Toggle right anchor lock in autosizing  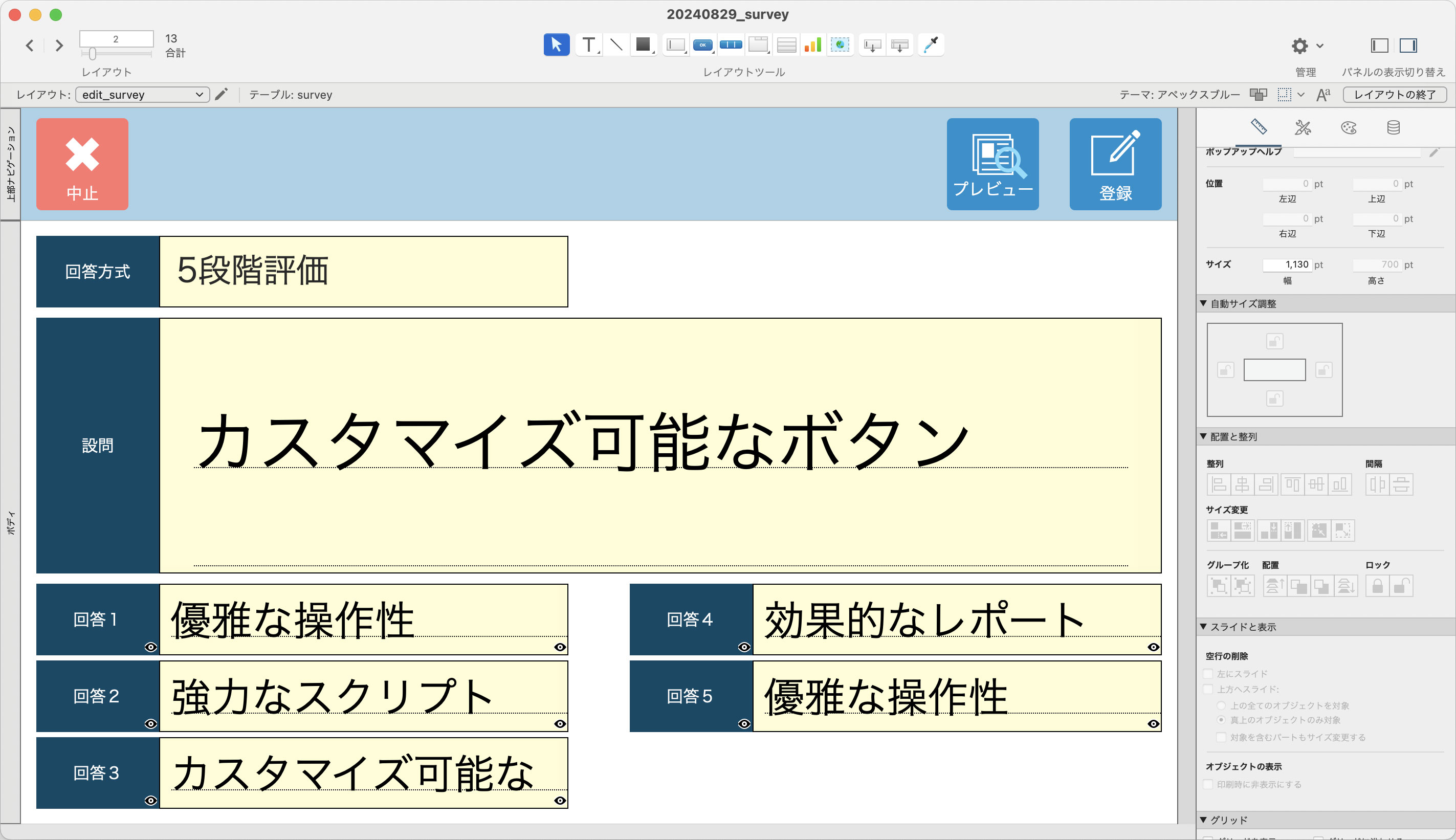(1324, 370)
